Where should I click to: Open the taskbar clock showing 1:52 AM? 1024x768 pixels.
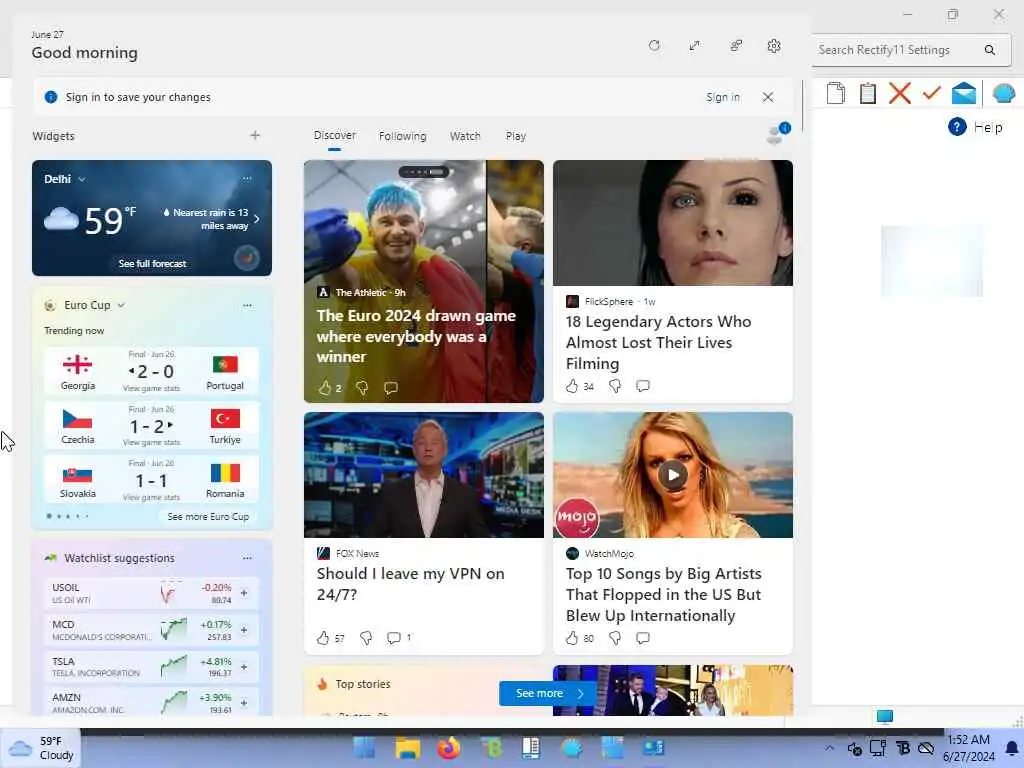[968, 748]
